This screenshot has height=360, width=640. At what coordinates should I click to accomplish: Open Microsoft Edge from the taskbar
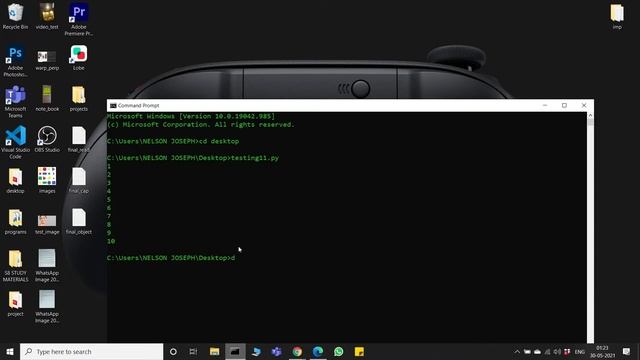(x=318, y=351)
